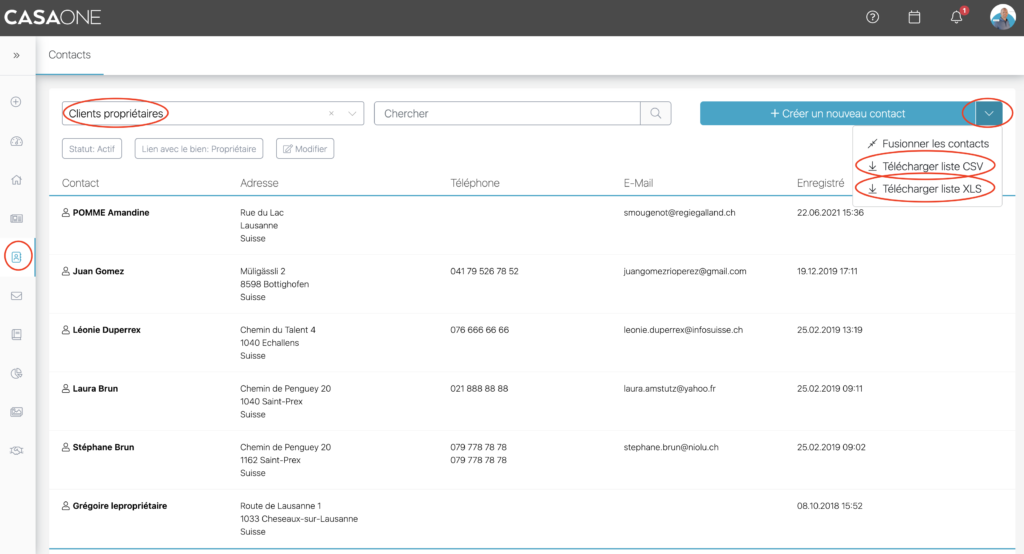1024x554 pixels.
Task: Open the notifications bell icon
Action: [x=956, y=17]
